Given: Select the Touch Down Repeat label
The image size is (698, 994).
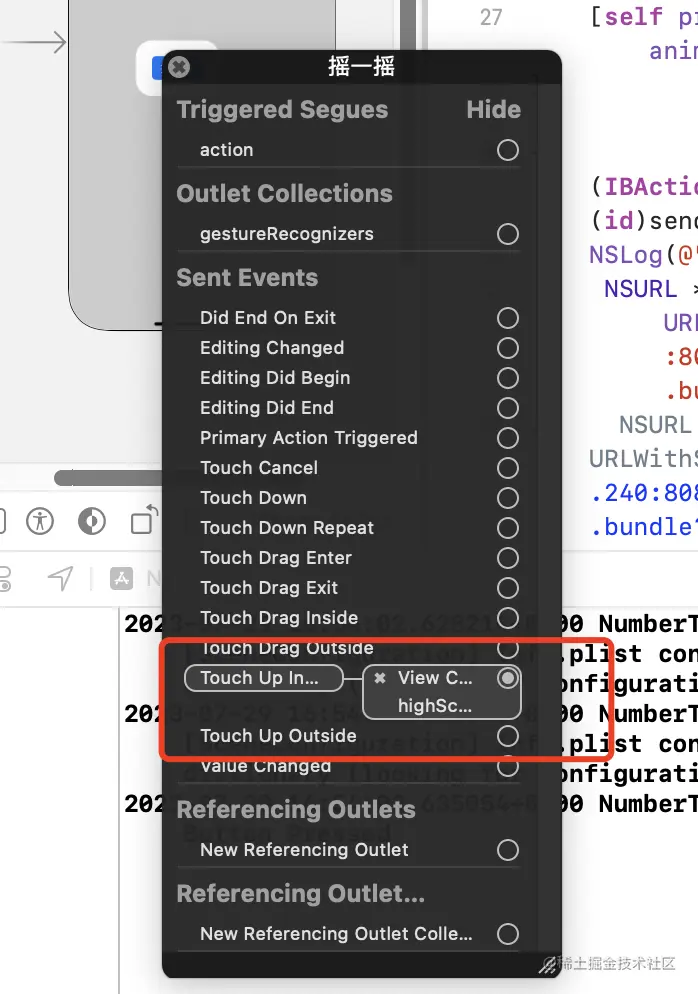Looking at the screenshot, I should click(x=287, y=527).
